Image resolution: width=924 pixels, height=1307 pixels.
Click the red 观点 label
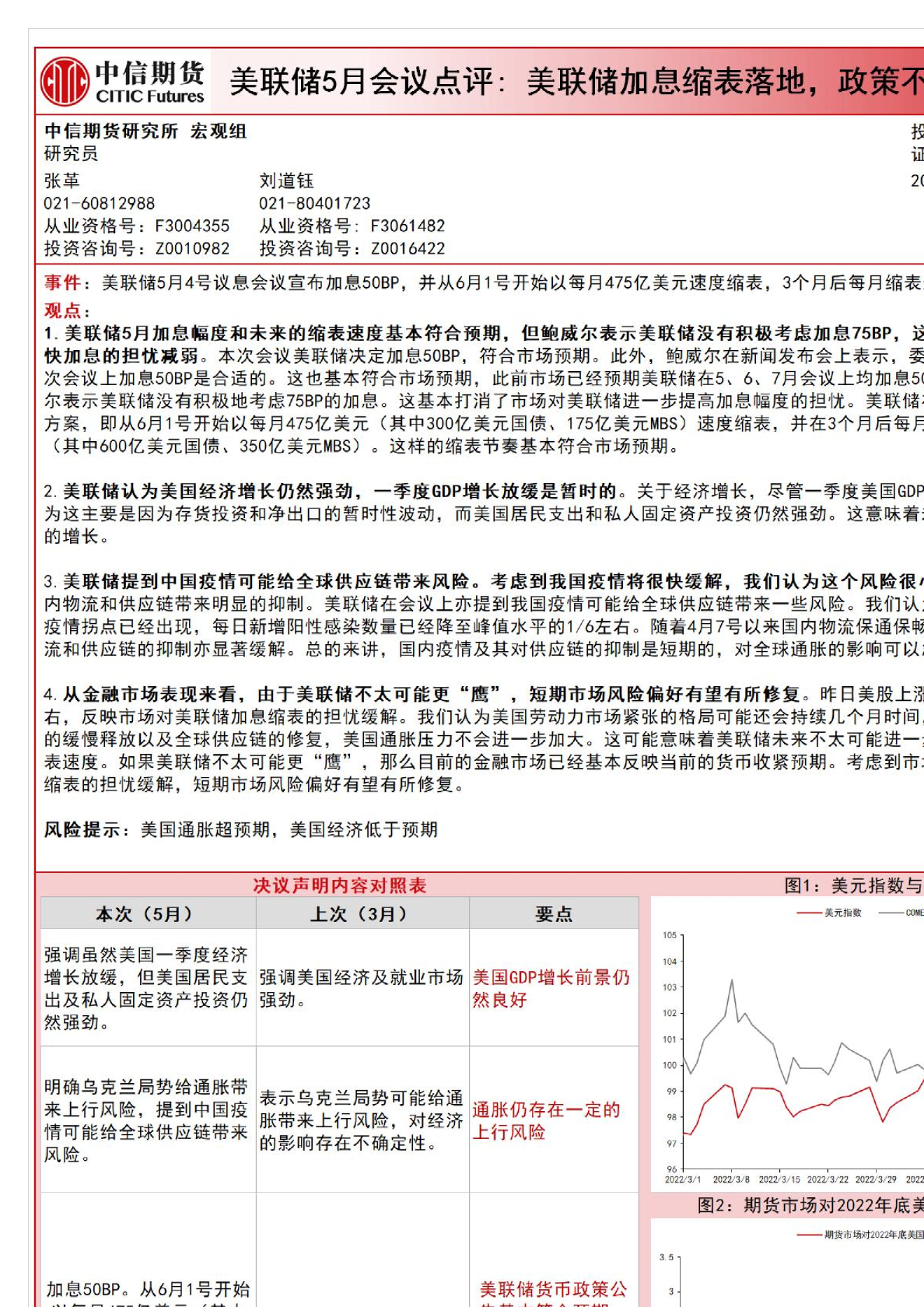[x=62, y=310]
